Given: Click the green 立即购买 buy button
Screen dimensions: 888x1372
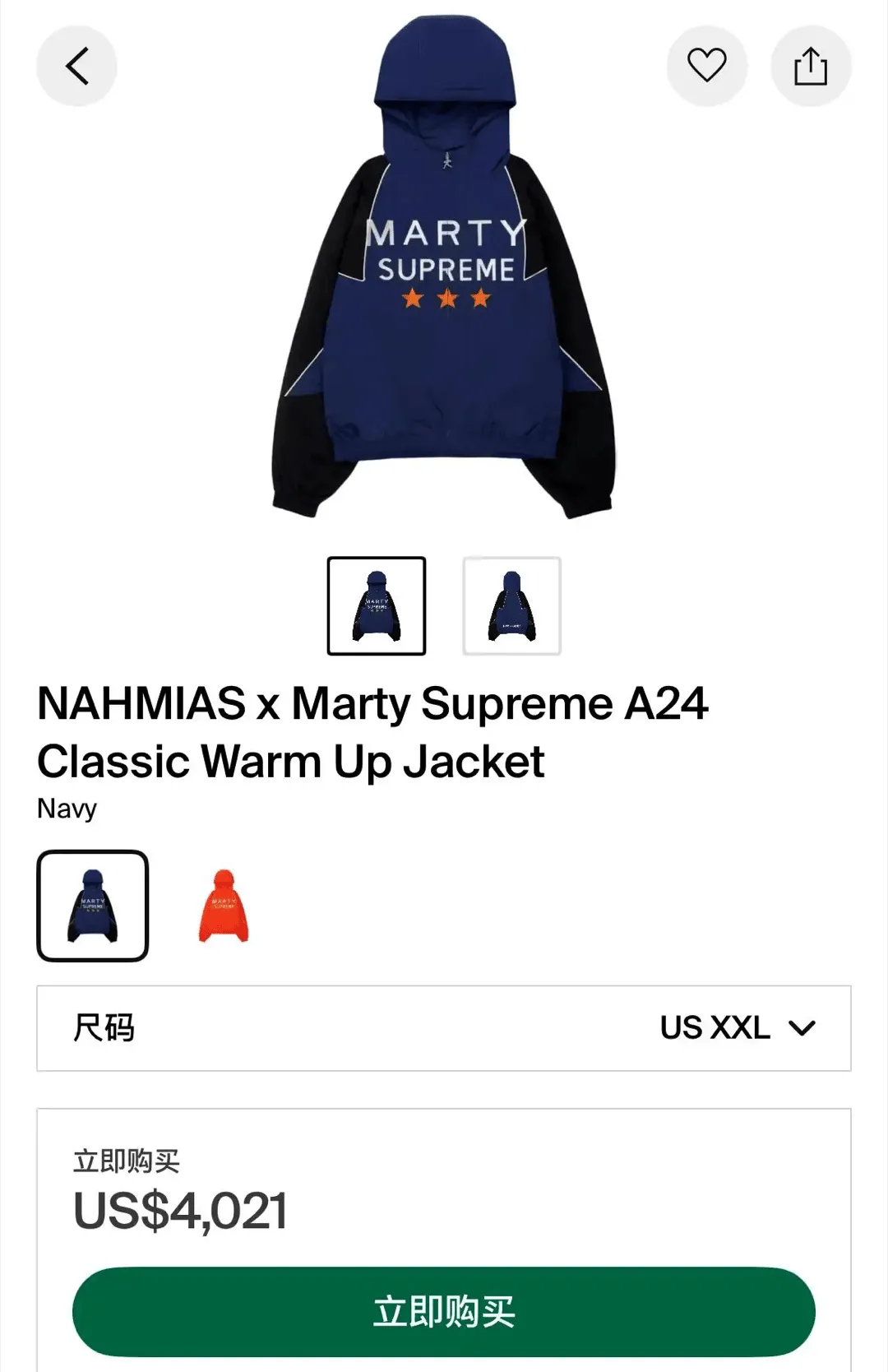Looking at the screenshot, I should click(444, 1311).
